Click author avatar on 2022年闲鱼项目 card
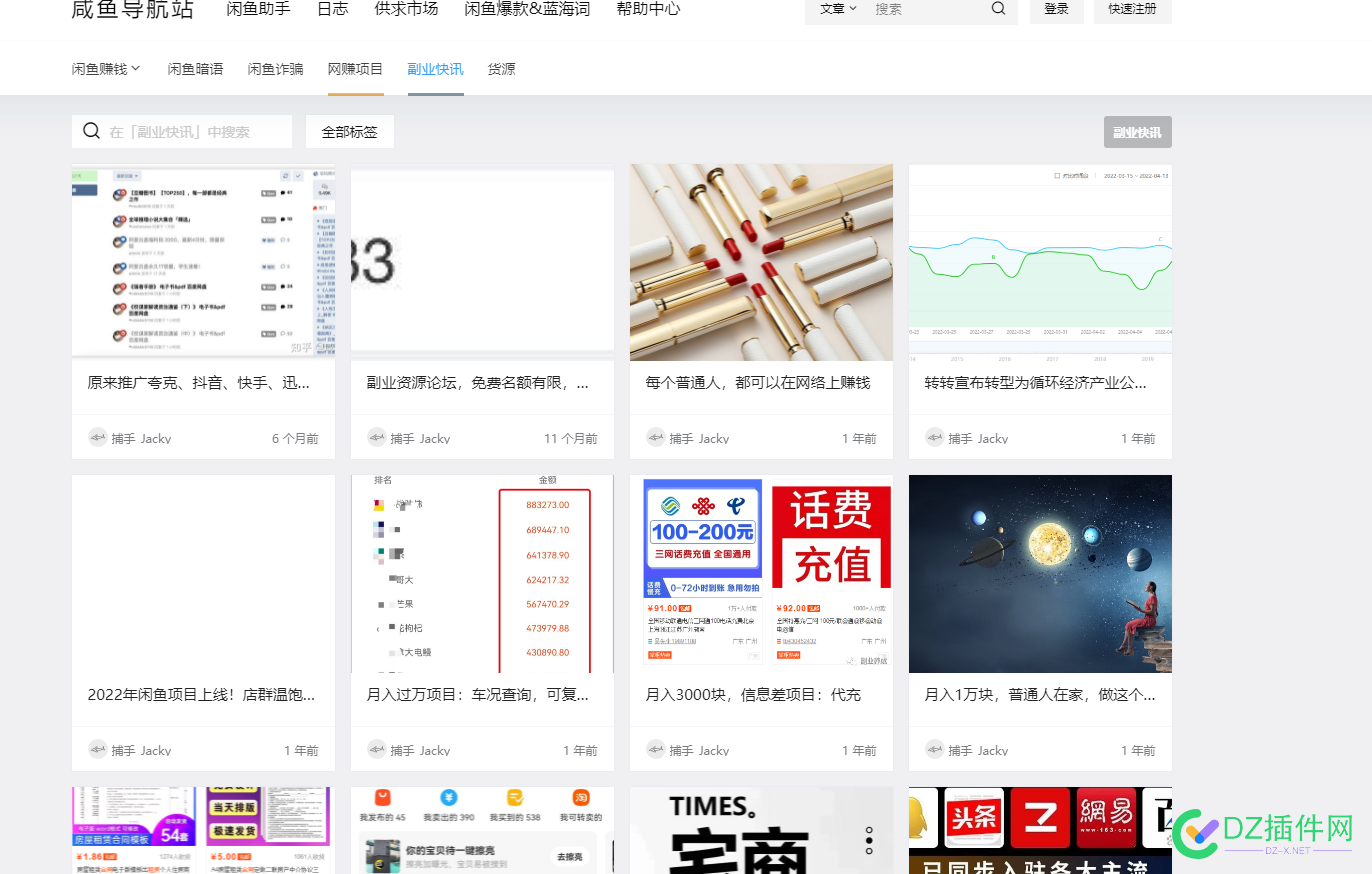This screenshot has width=1372, height=874. point(97,750)
